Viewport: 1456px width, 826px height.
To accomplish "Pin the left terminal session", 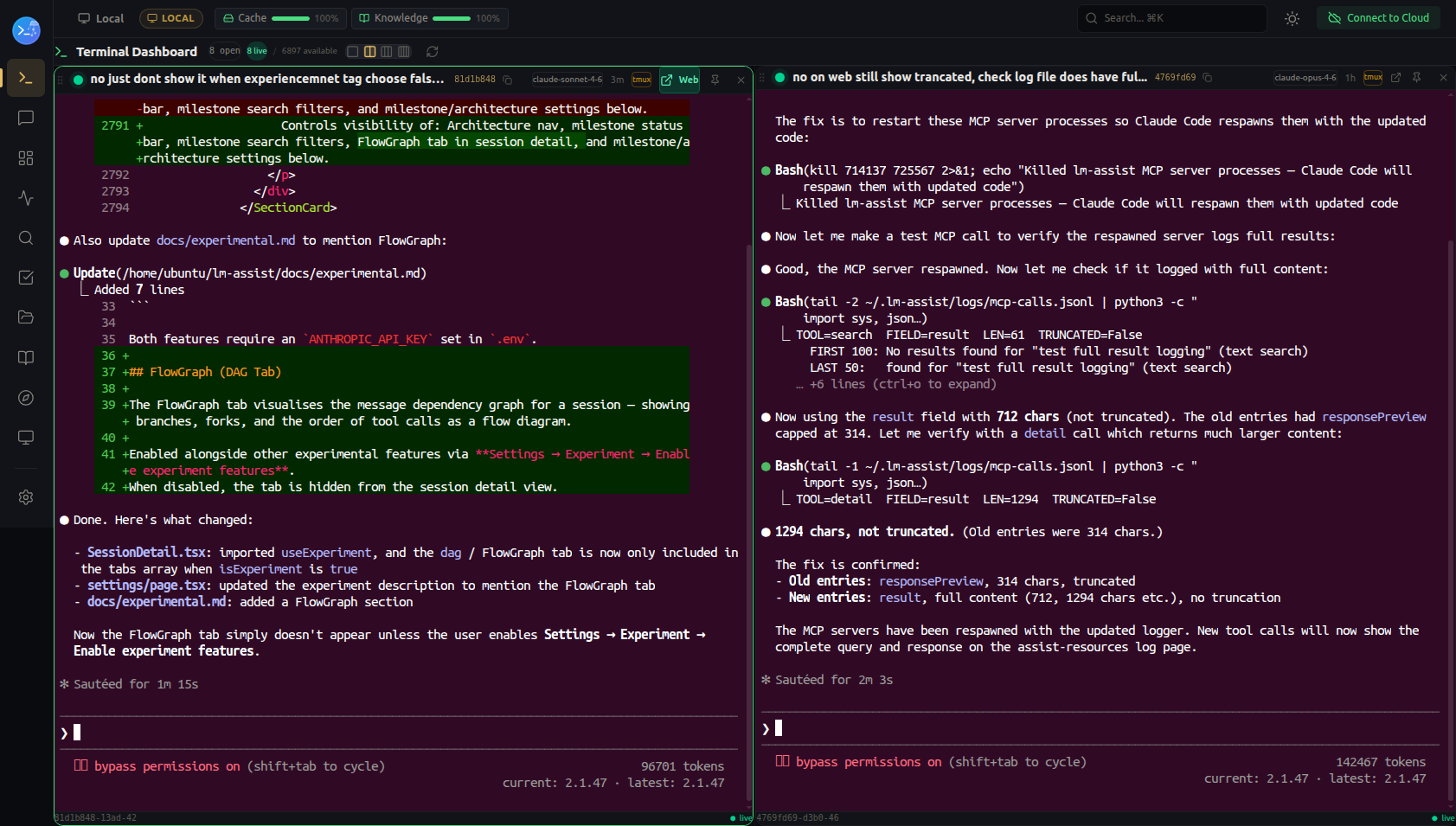I will 715,80.
